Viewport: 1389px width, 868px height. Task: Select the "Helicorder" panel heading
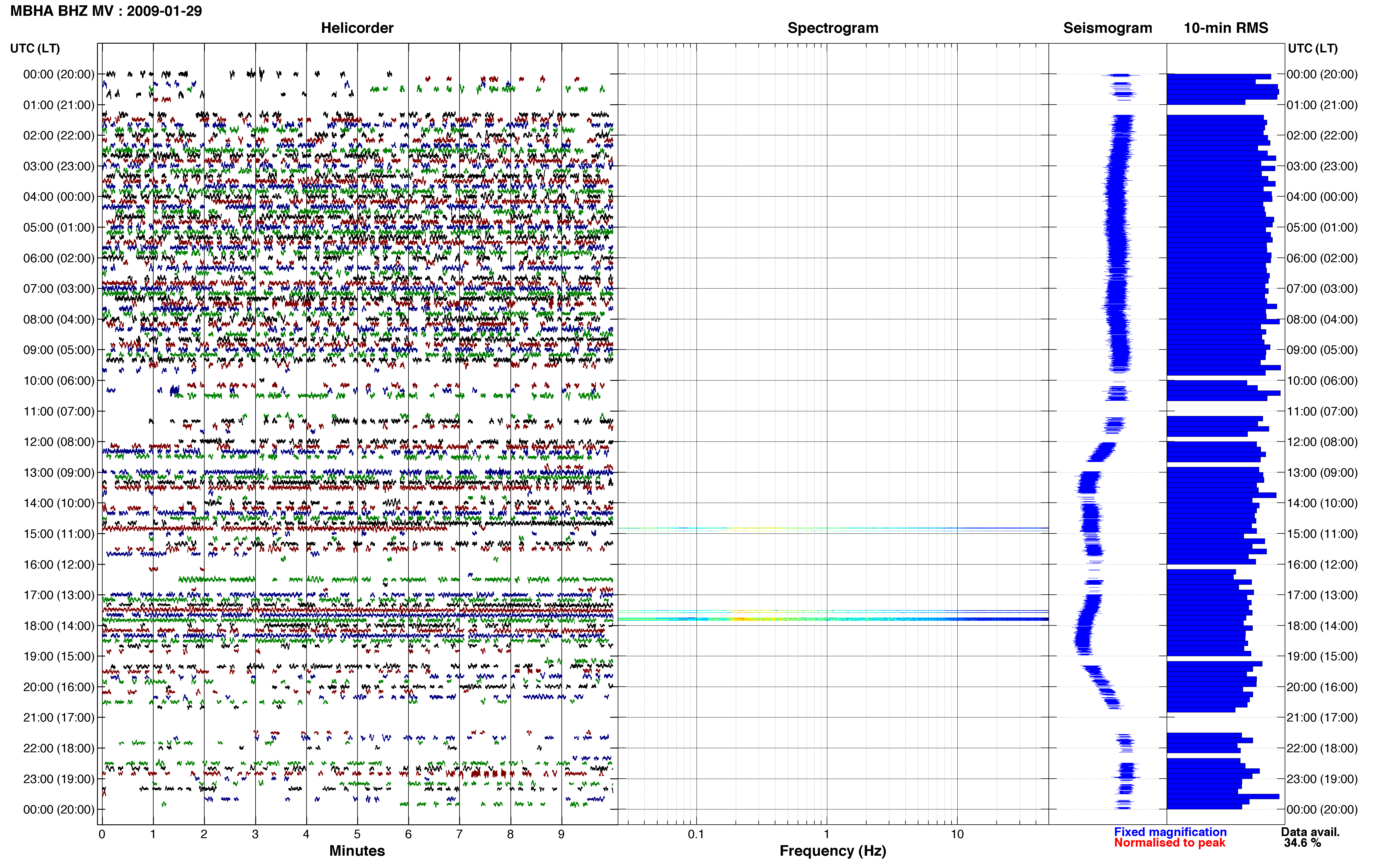point(357,28)
